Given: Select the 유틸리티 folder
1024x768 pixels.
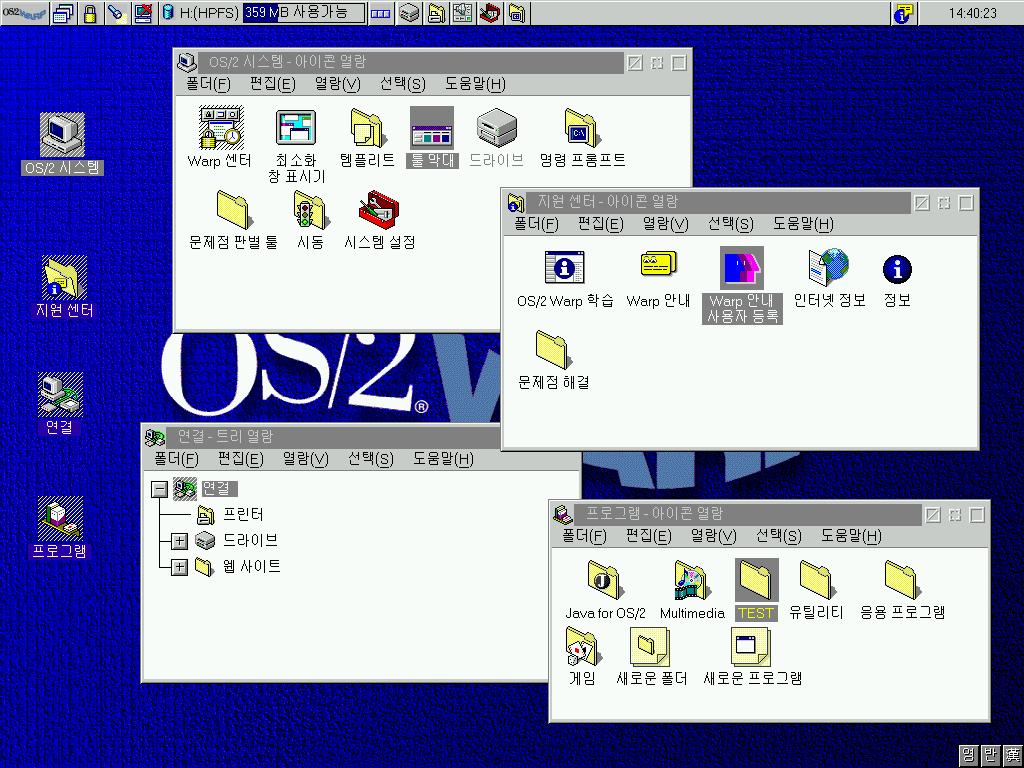Looking at the screenshot, I should click(816, 588).
